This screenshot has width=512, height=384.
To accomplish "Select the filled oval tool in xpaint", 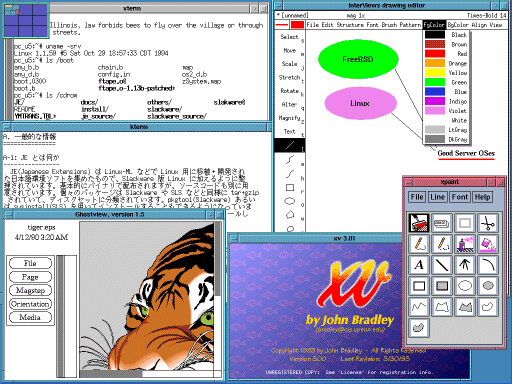I will tap(488, 286).
